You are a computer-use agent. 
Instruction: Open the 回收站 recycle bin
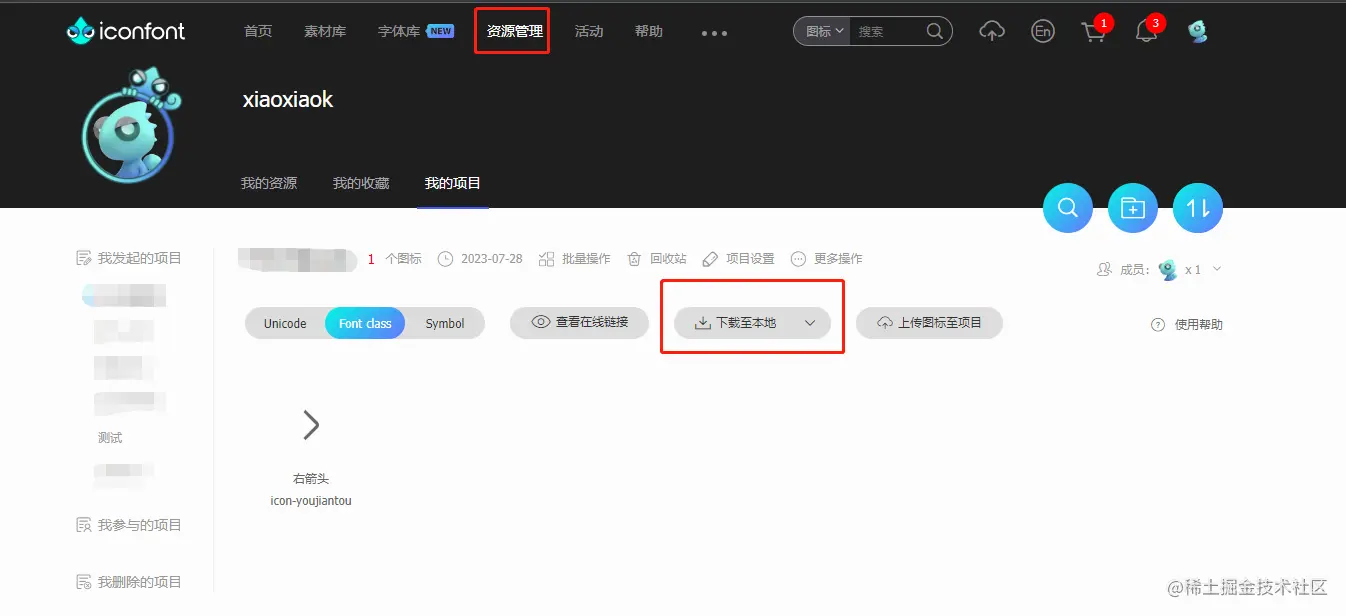656,259
